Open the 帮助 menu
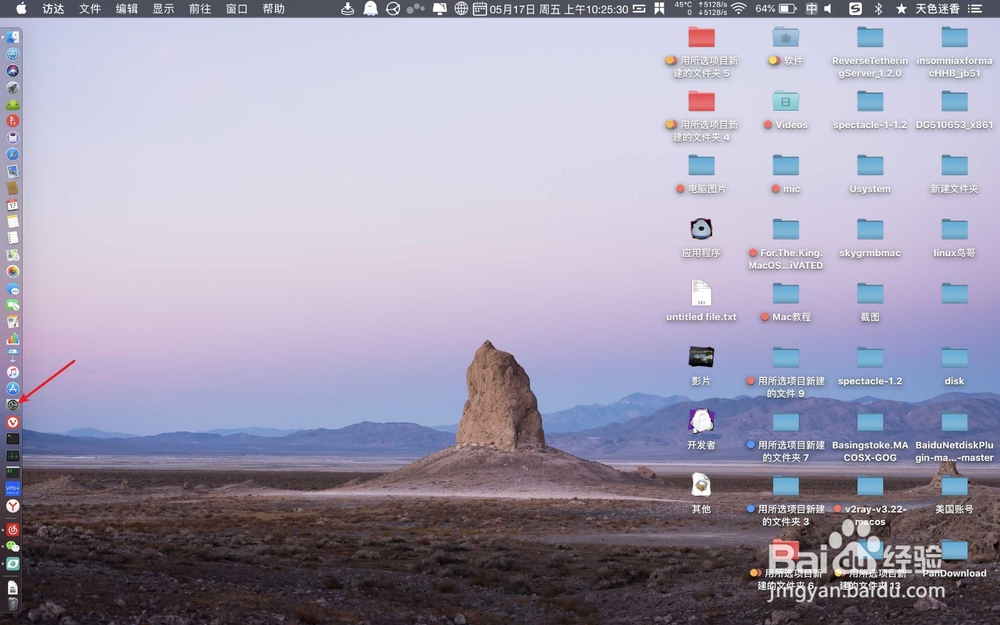The height and width of the screenshot is (625, 1000). point(274,8)
